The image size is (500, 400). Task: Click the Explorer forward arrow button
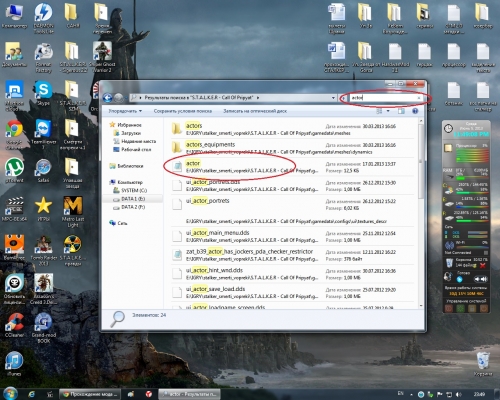coord(119,98)
